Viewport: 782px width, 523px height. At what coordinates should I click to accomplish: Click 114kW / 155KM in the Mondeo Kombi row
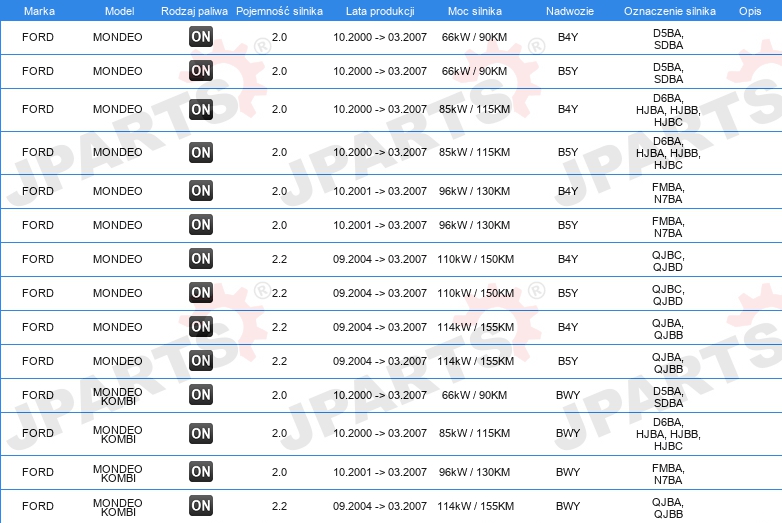(x=475, y=506)
